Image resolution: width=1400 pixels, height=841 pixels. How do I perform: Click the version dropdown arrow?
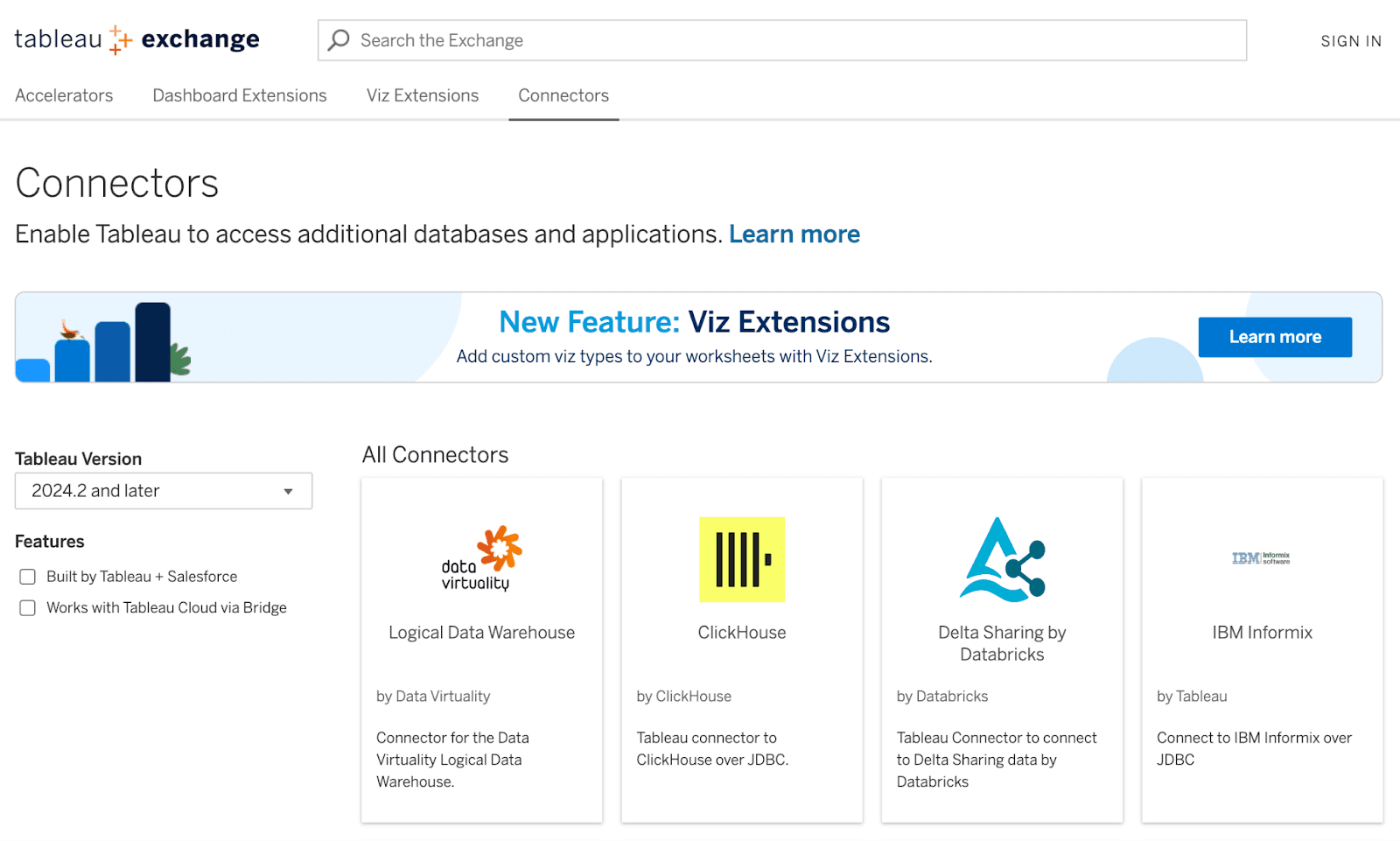288,492
